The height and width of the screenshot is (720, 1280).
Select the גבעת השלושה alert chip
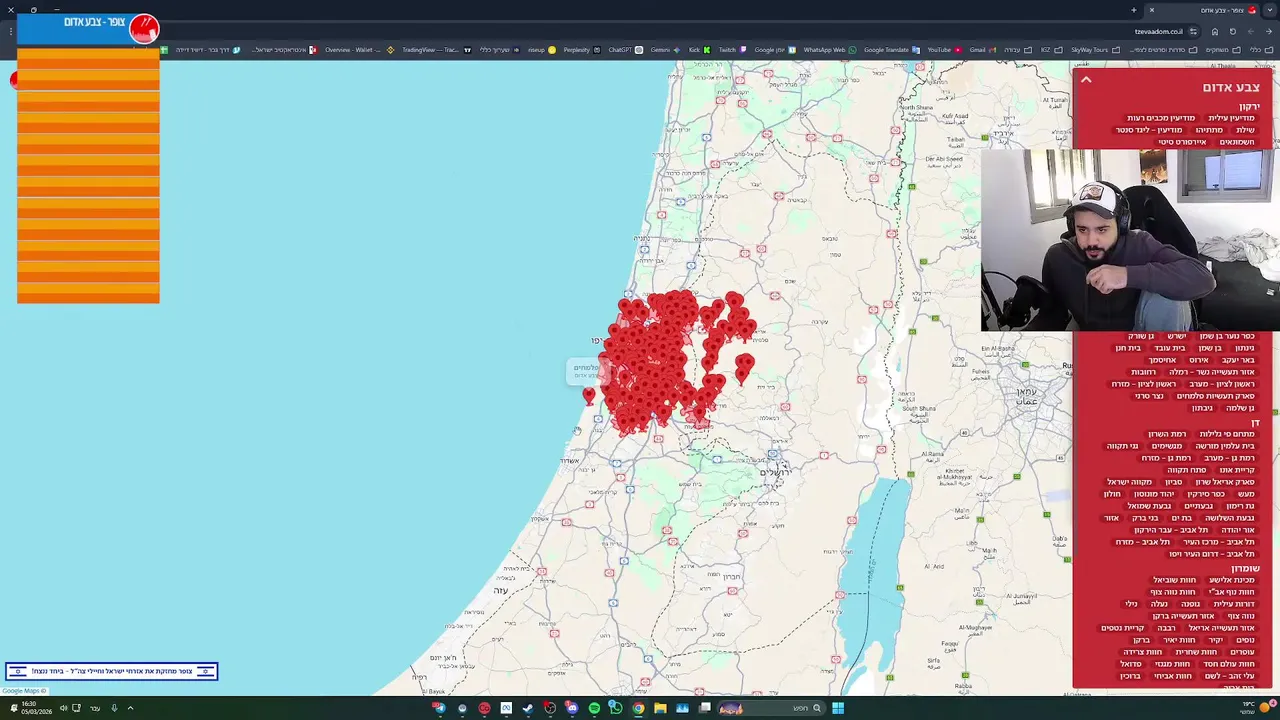click(1229, 518)
